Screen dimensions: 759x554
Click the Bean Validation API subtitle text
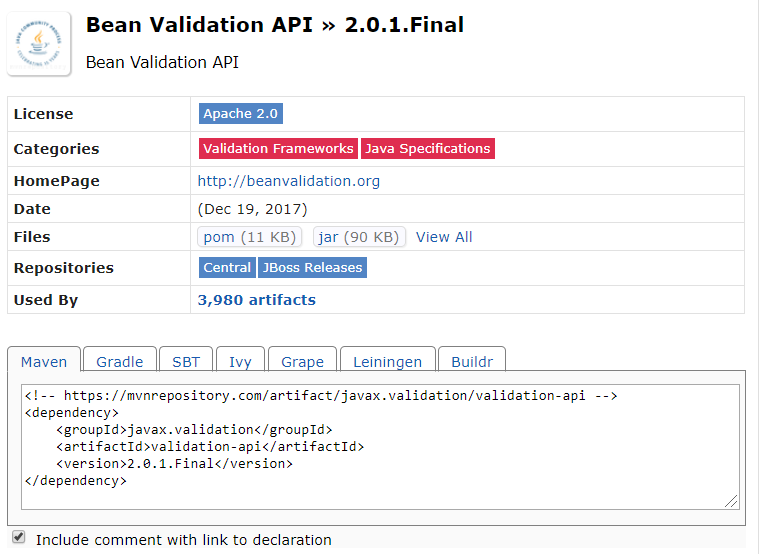[162, 62]
